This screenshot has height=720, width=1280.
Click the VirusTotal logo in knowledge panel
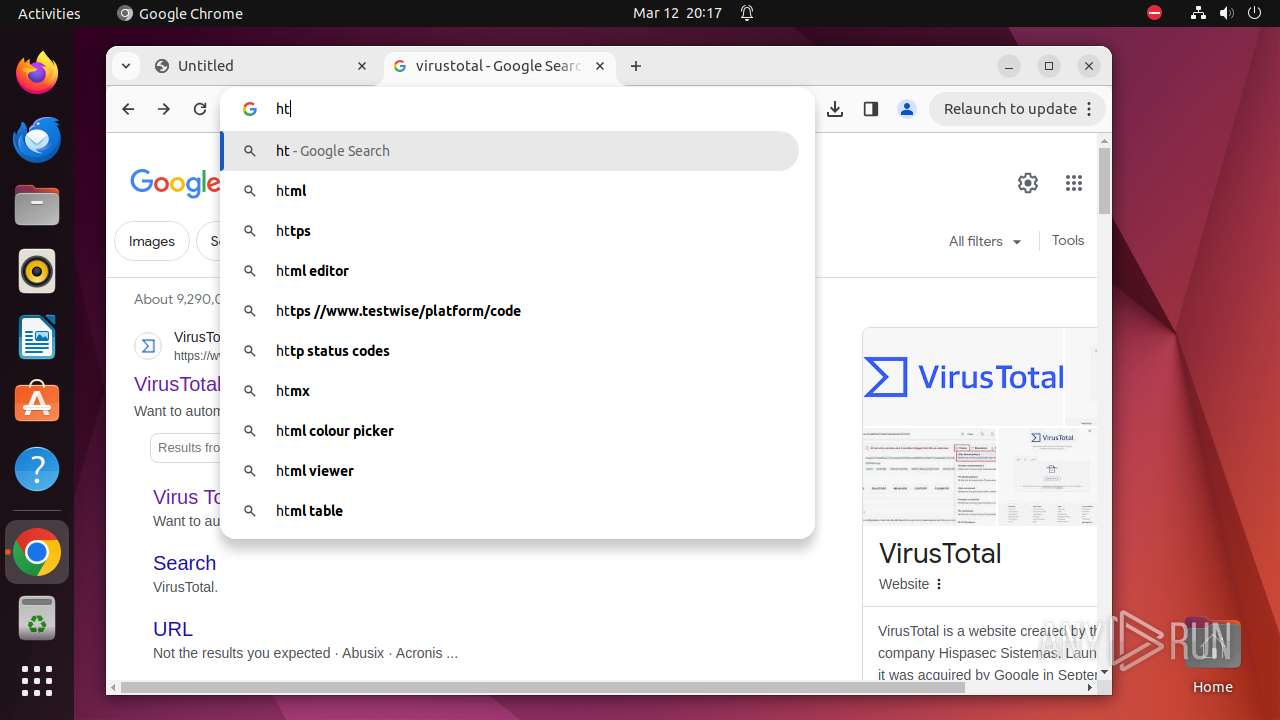(x=964, y=377)
